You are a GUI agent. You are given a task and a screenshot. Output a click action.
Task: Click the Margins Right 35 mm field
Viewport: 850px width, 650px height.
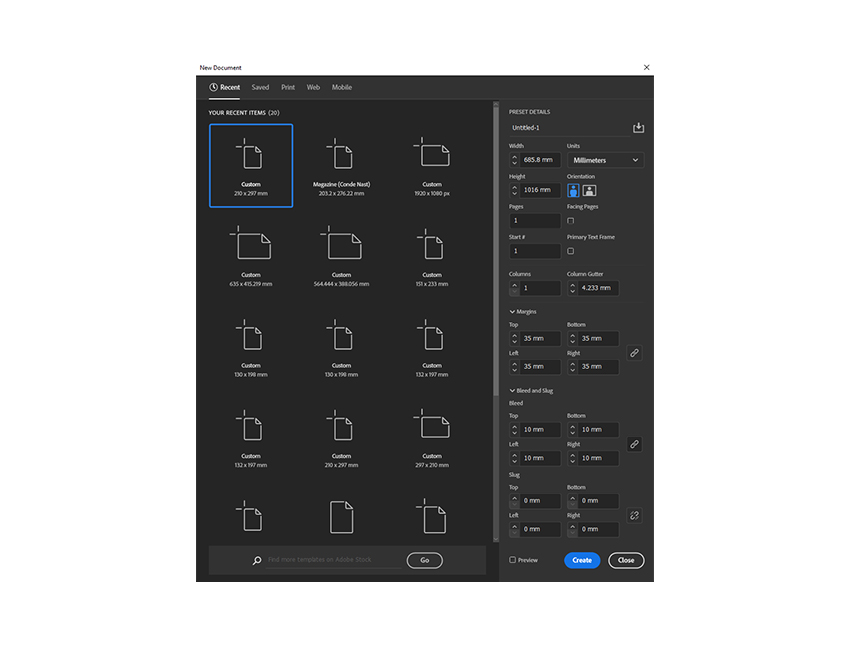coord(598,366)
